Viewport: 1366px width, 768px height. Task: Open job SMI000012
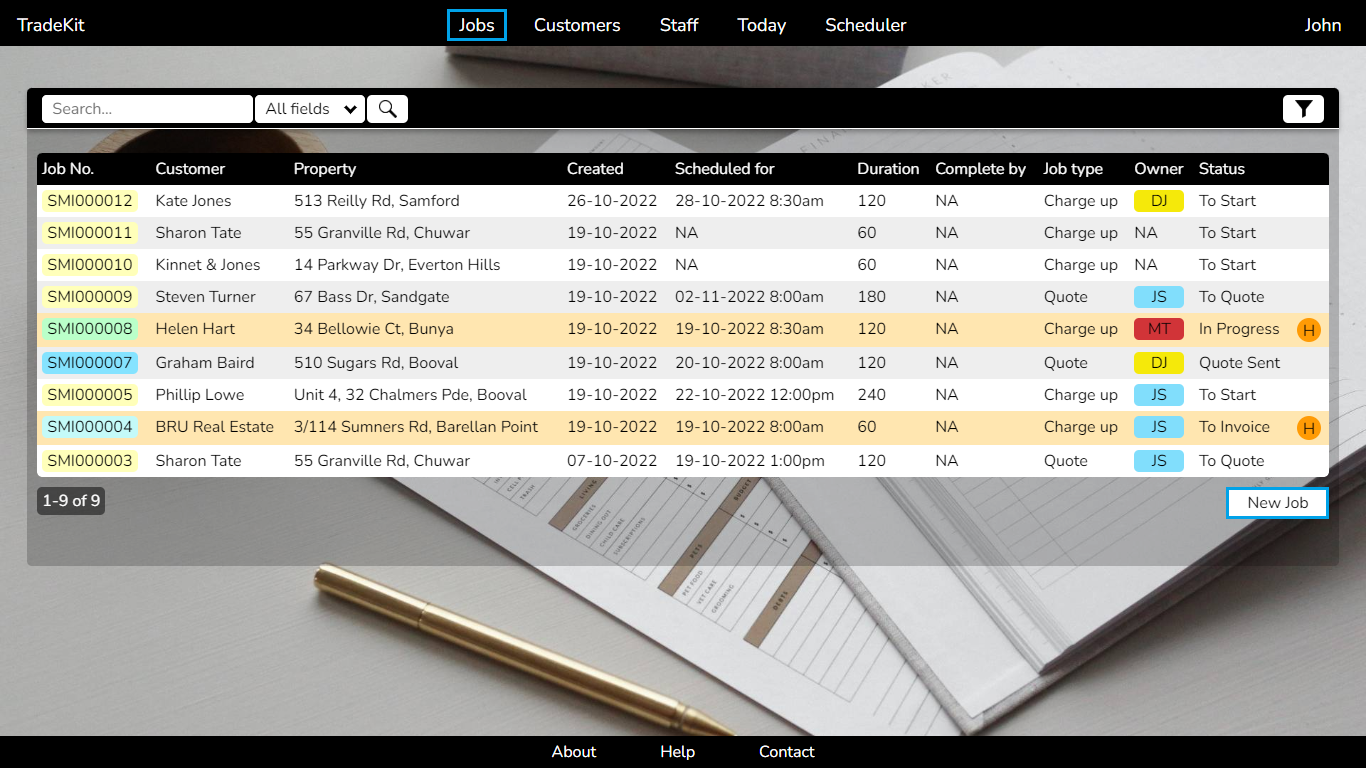(x=90, y=201)
